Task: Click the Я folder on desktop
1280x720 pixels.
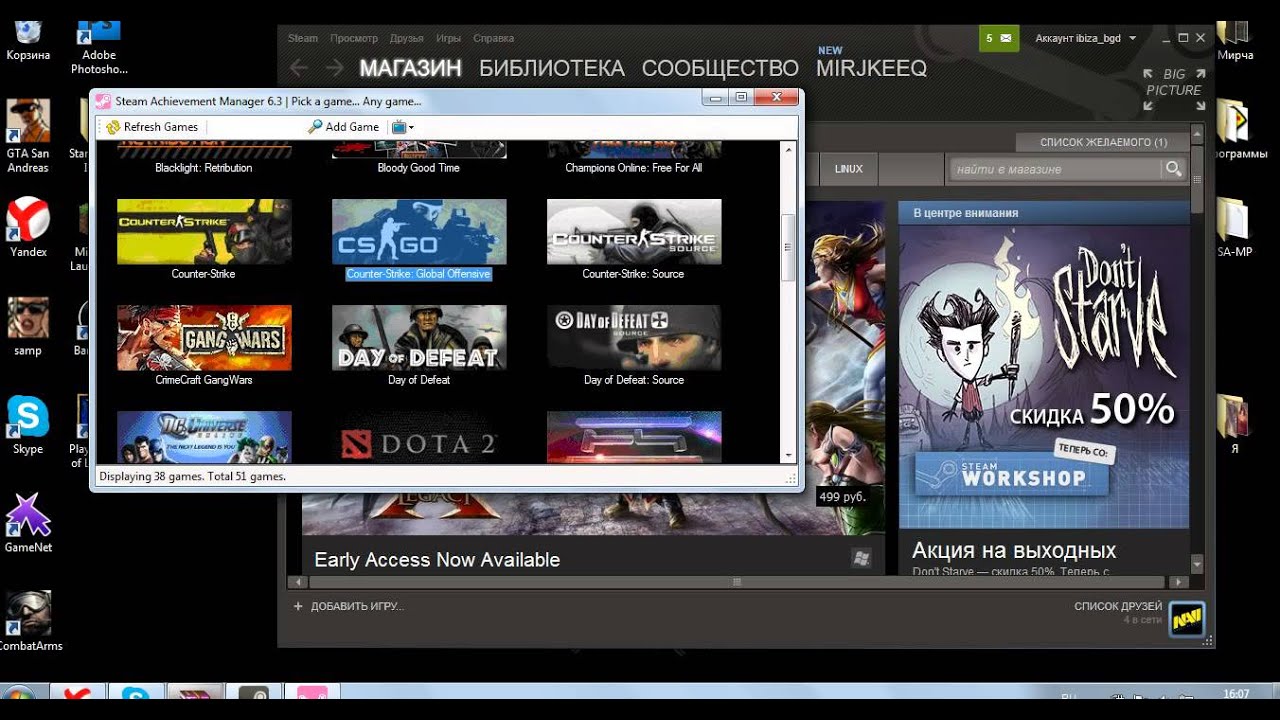Action: pyautogui.click(x=1235, y=425)
